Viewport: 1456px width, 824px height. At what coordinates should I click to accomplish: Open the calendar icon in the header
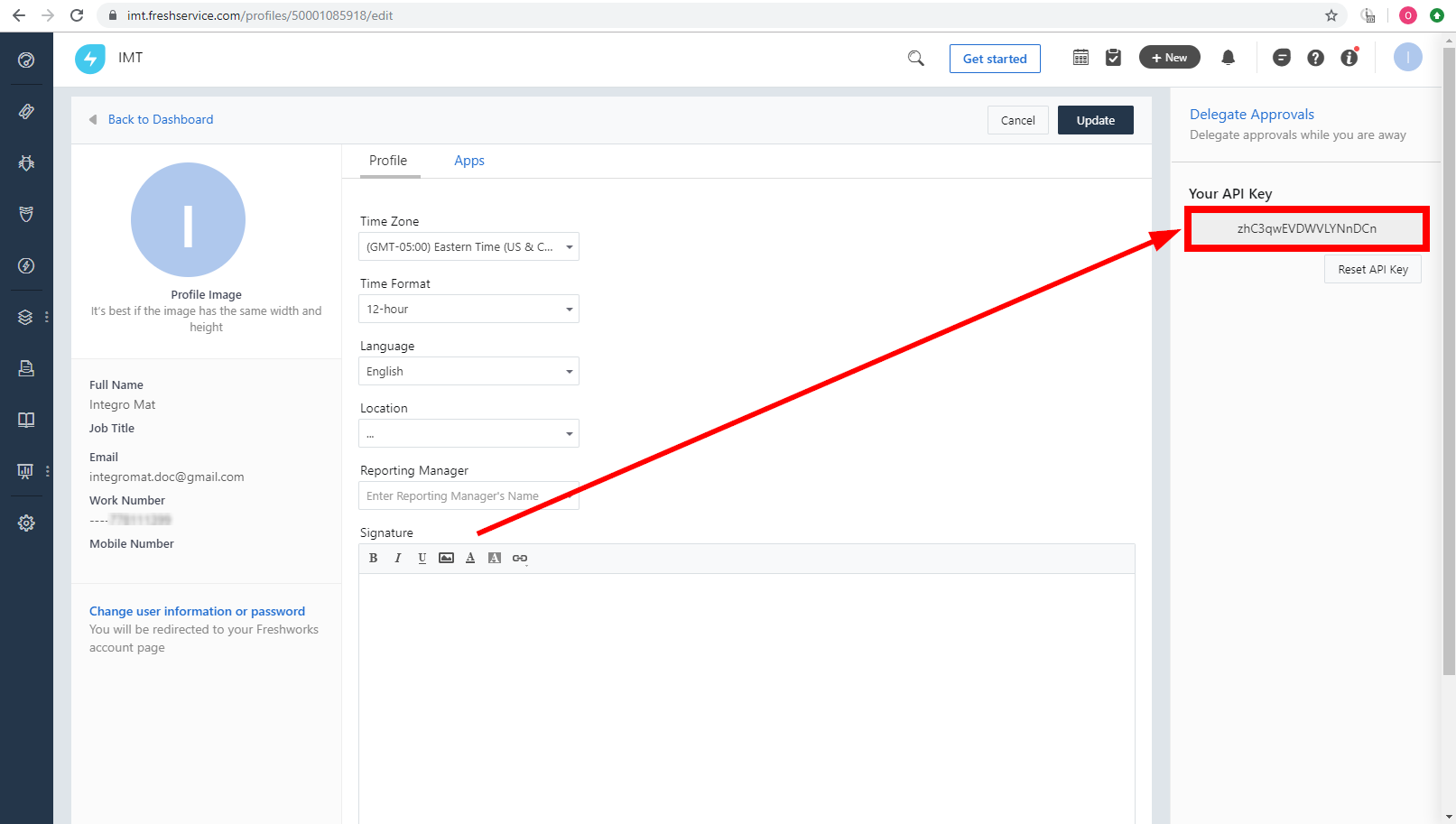pos(1080,58)
